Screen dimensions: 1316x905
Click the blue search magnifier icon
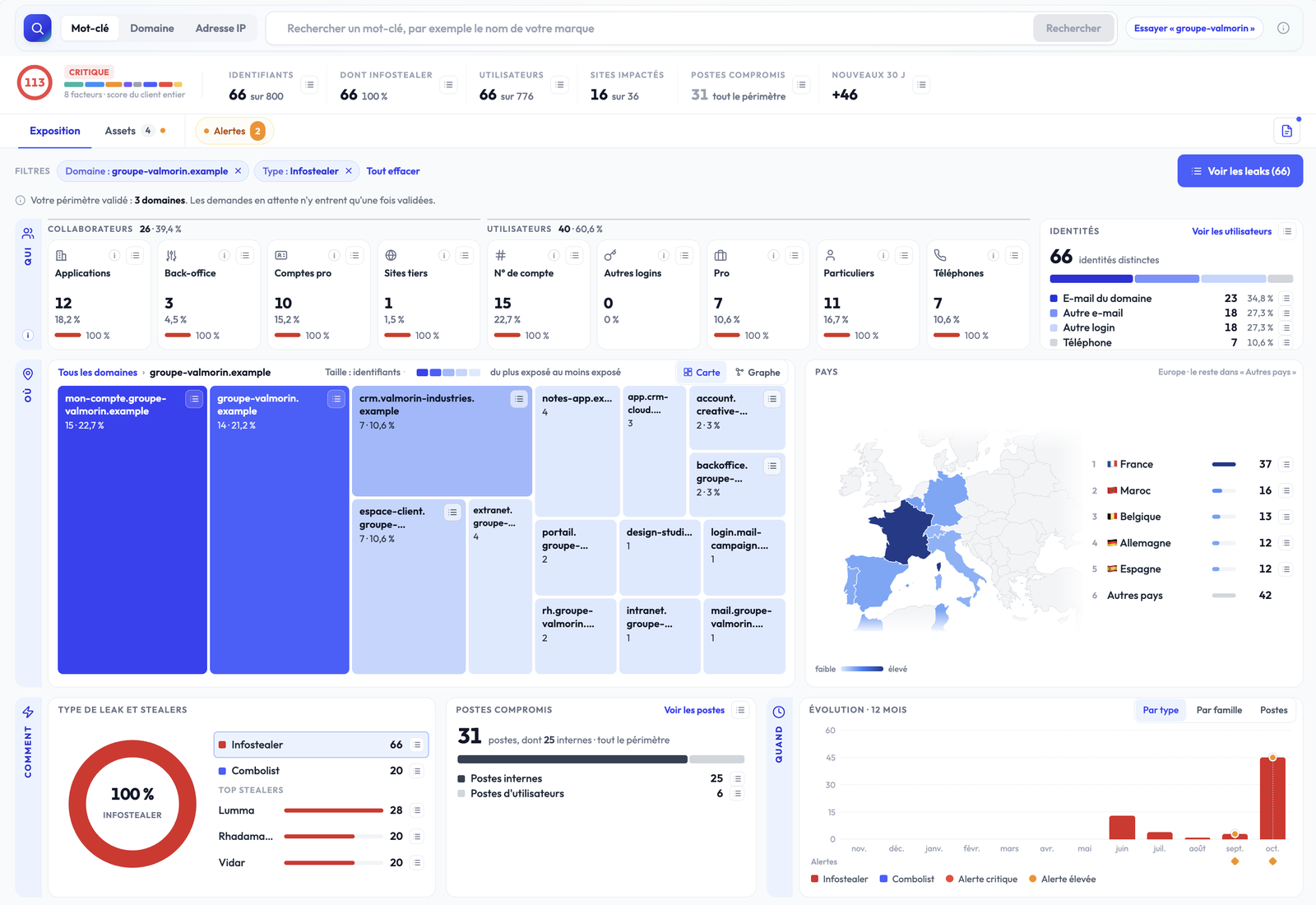point(37,28)
